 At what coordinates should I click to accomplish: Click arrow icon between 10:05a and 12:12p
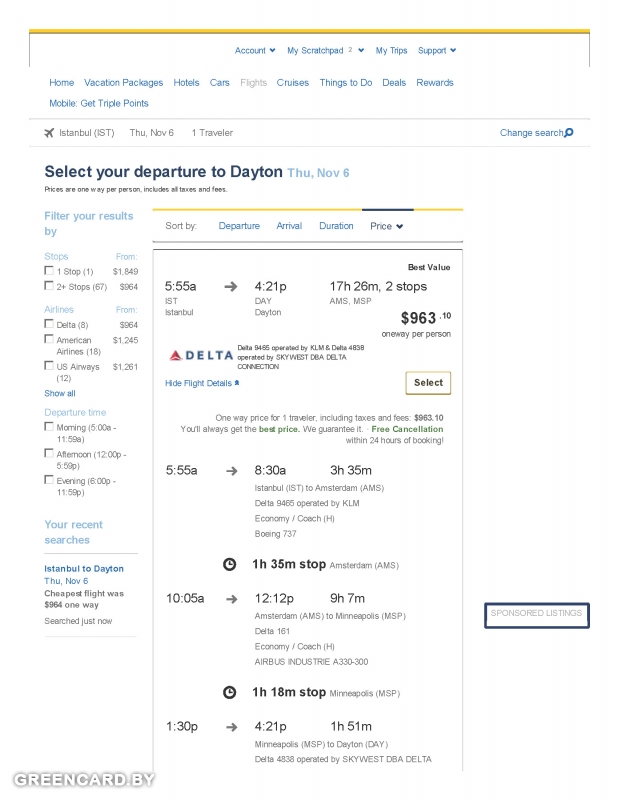pyautogui.click(x=232, y=599)
